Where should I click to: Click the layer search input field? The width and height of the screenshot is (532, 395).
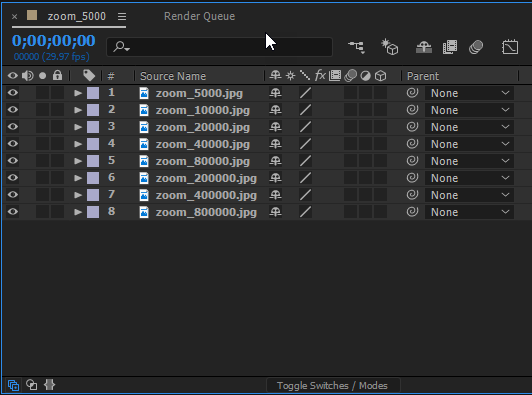220,46
